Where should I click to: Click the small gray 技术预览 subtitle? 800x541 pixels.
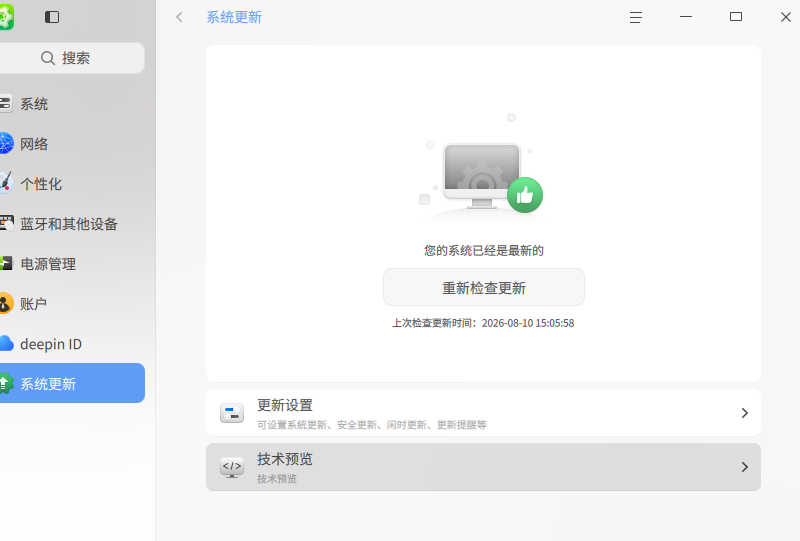(277, 479)
